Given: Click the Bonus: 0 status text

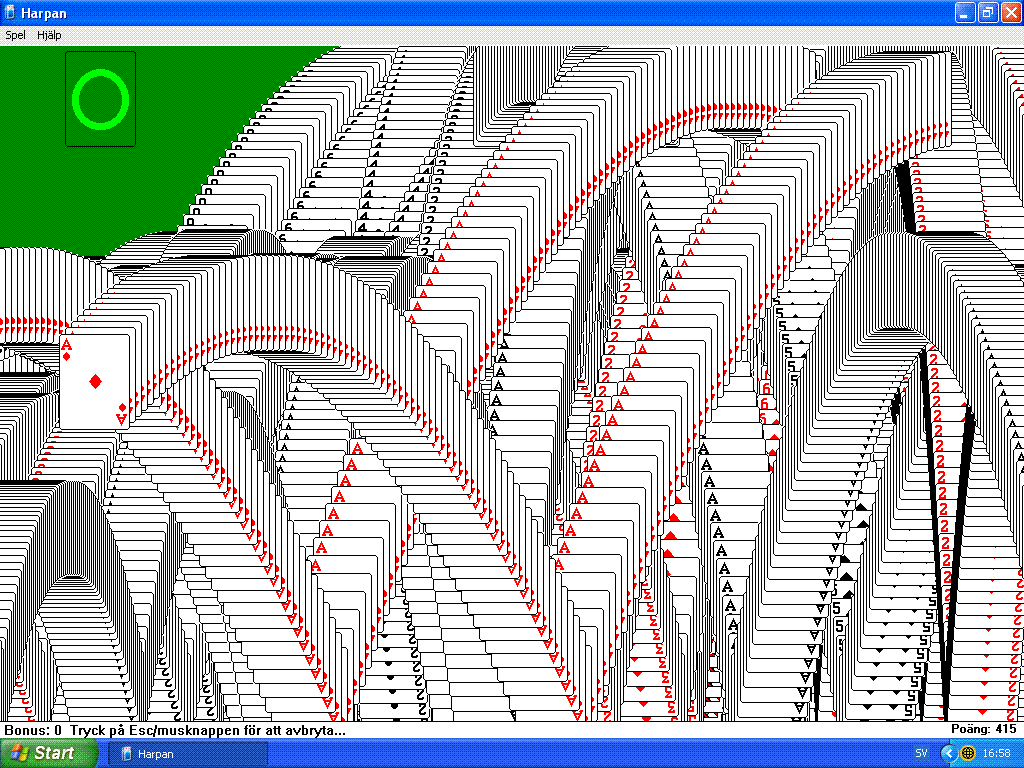Looking at the screenshot, I should coord(33,730).
